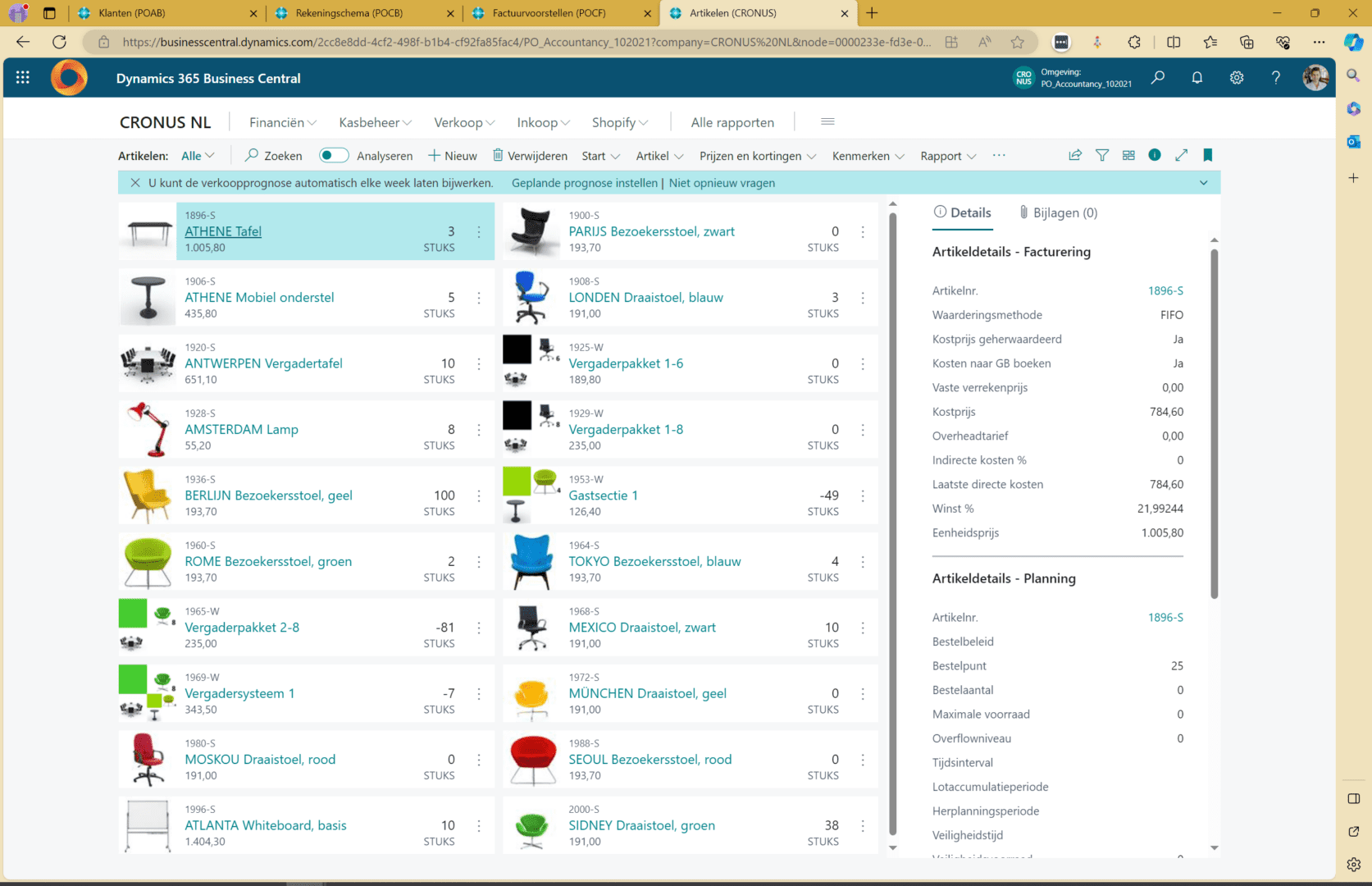Open the settings gear in Business Central header
Viewport: 1372px width, 886px height.
tap(1236, 77)
